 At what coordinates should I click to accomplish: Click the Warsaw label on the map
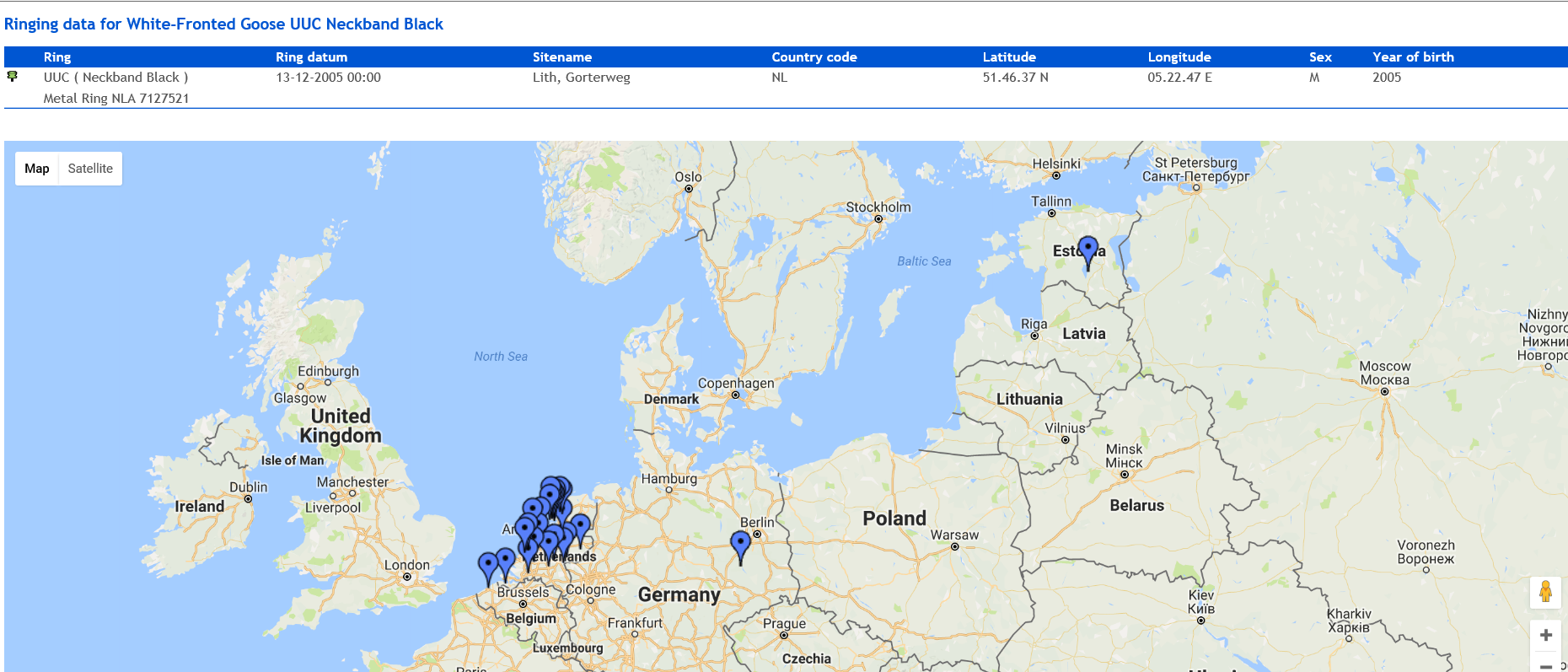click(x=954, y=535)
